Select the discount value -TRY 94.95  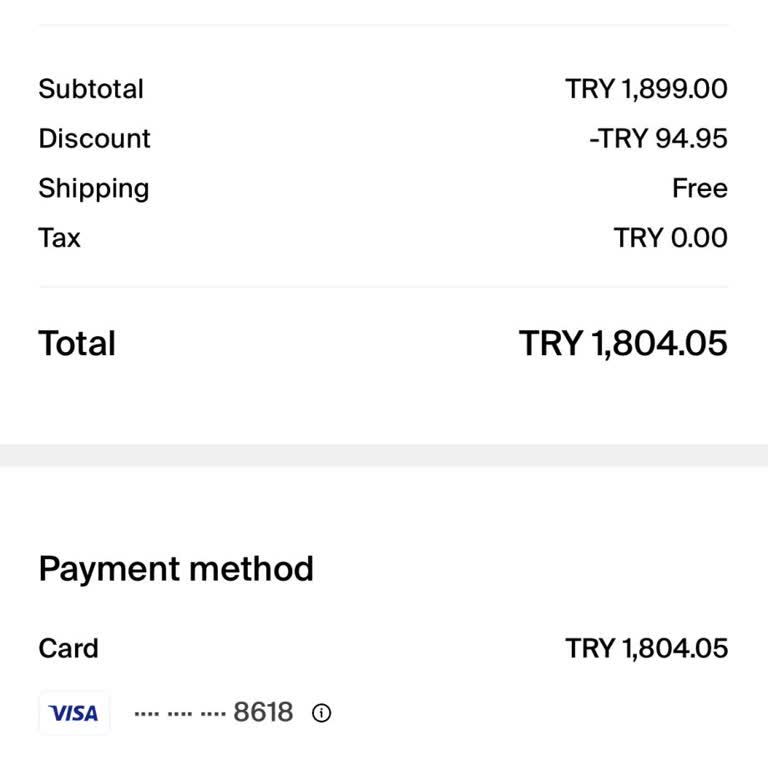pos(658,139)
